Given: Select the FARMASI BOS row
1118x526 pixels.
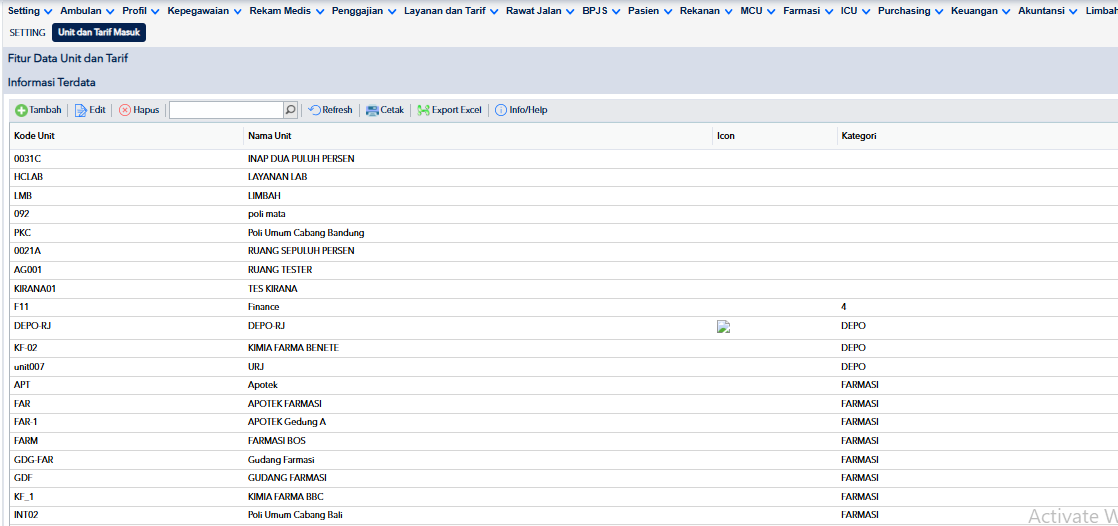Looking at the screenshot, I should (x=564, y=440).
